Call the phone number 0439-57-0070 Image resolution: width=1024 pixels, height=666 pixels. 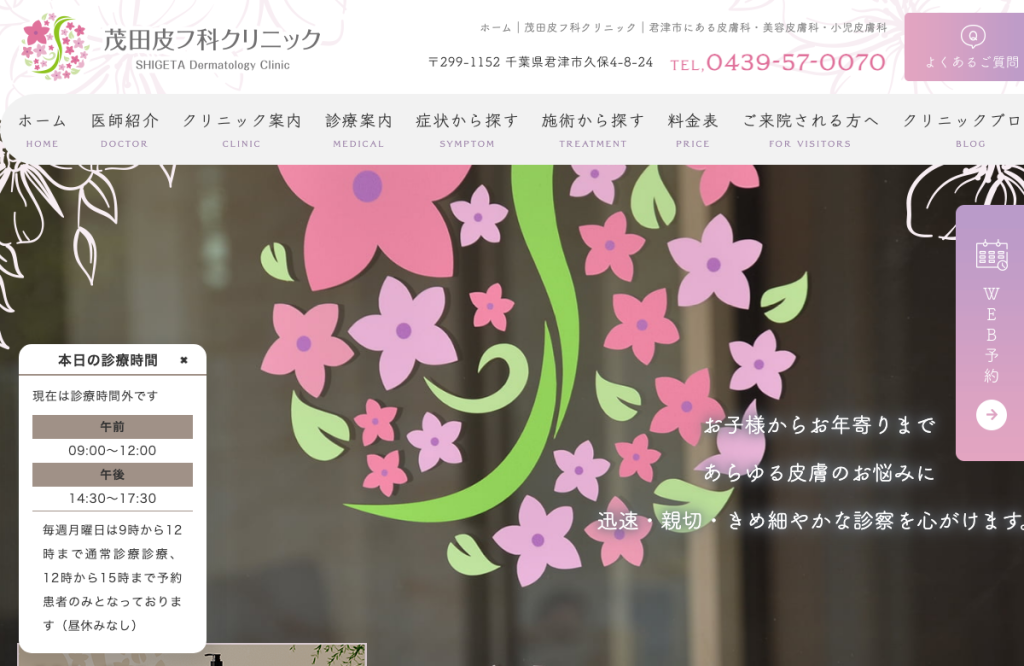(778, 63)
